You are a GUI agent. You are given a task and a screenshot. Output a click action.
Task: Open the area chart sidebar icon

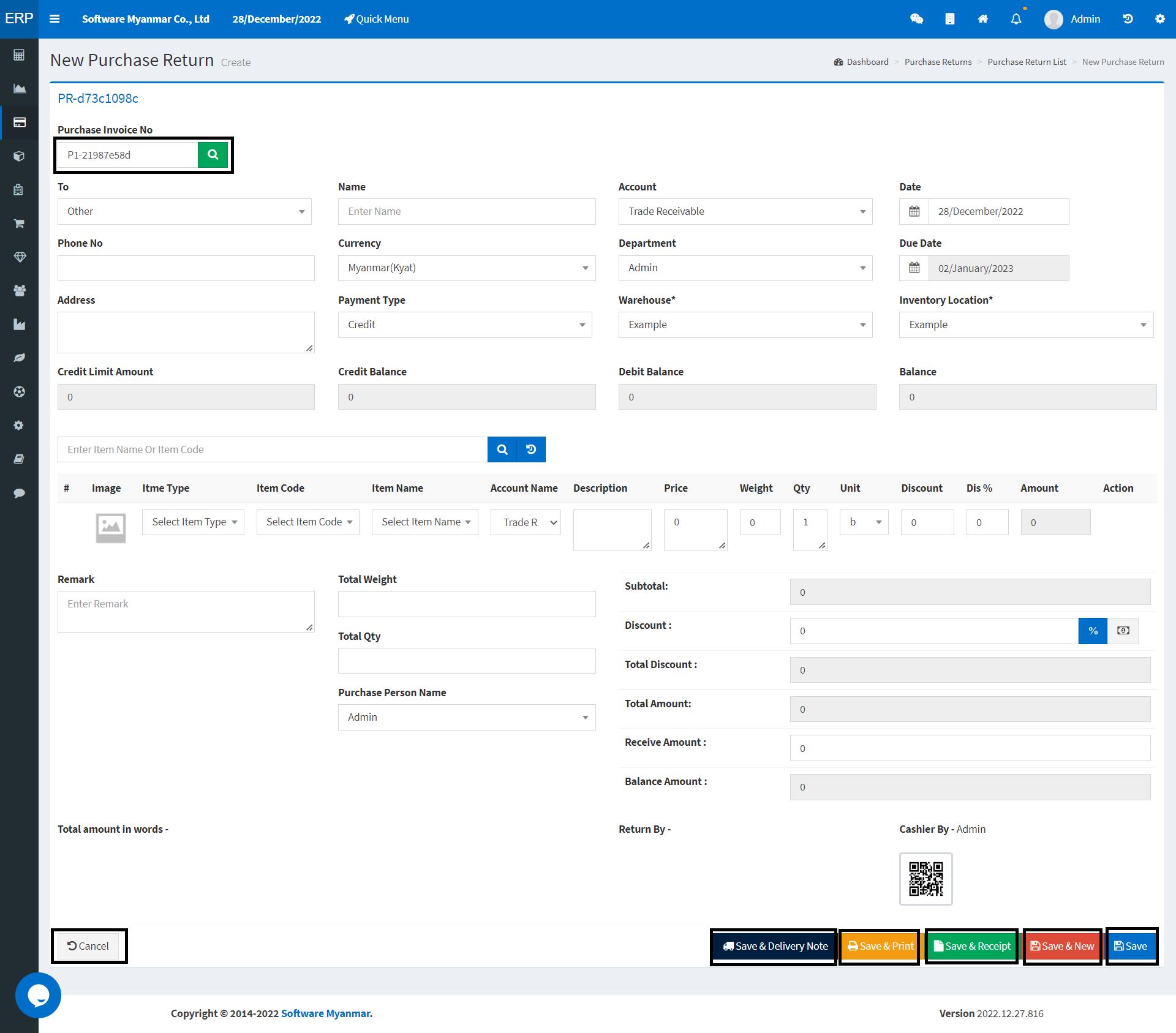coord(19,89)
